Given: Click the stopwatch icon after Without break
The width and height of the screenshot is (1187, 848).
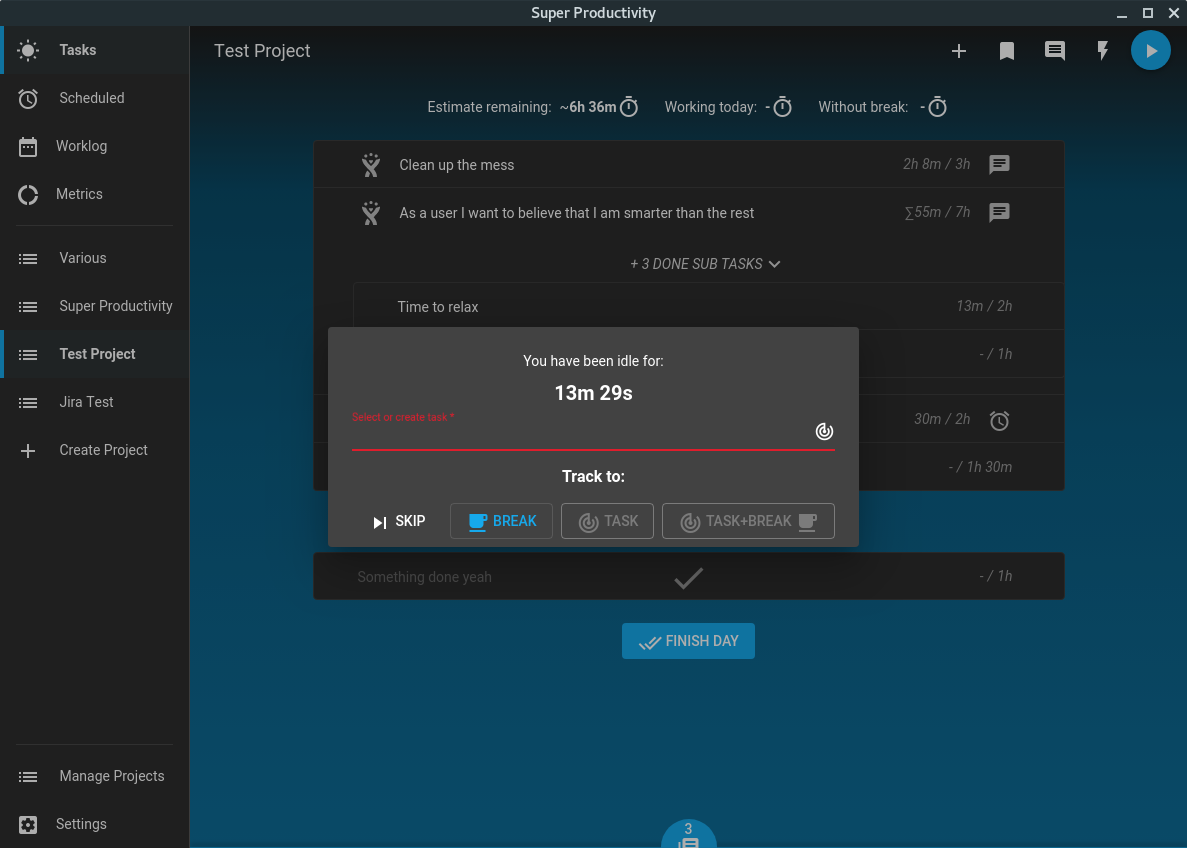Looking at the screenshot, I should tap(937, 107).
